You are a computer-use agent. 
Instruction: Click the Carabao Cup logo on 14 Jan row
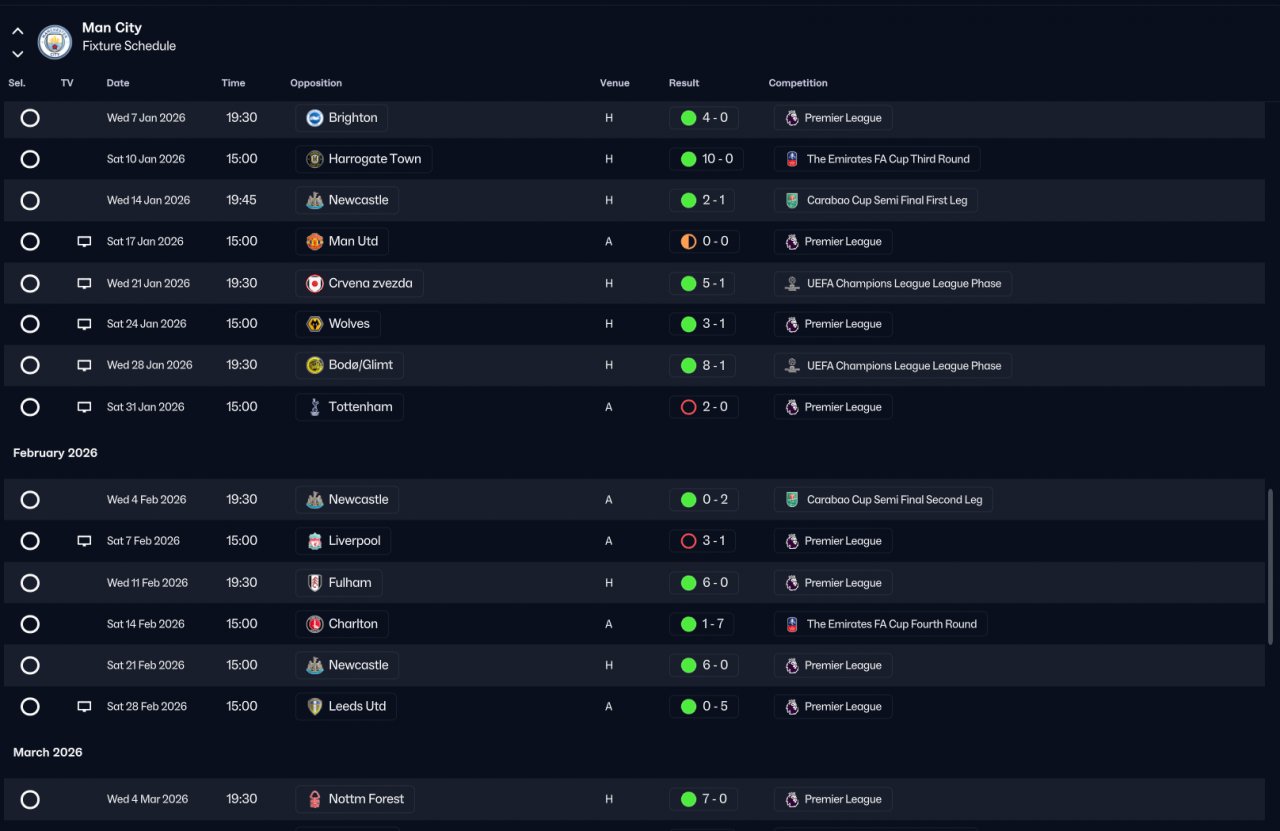pyautogui.click(x=792, y=200)
